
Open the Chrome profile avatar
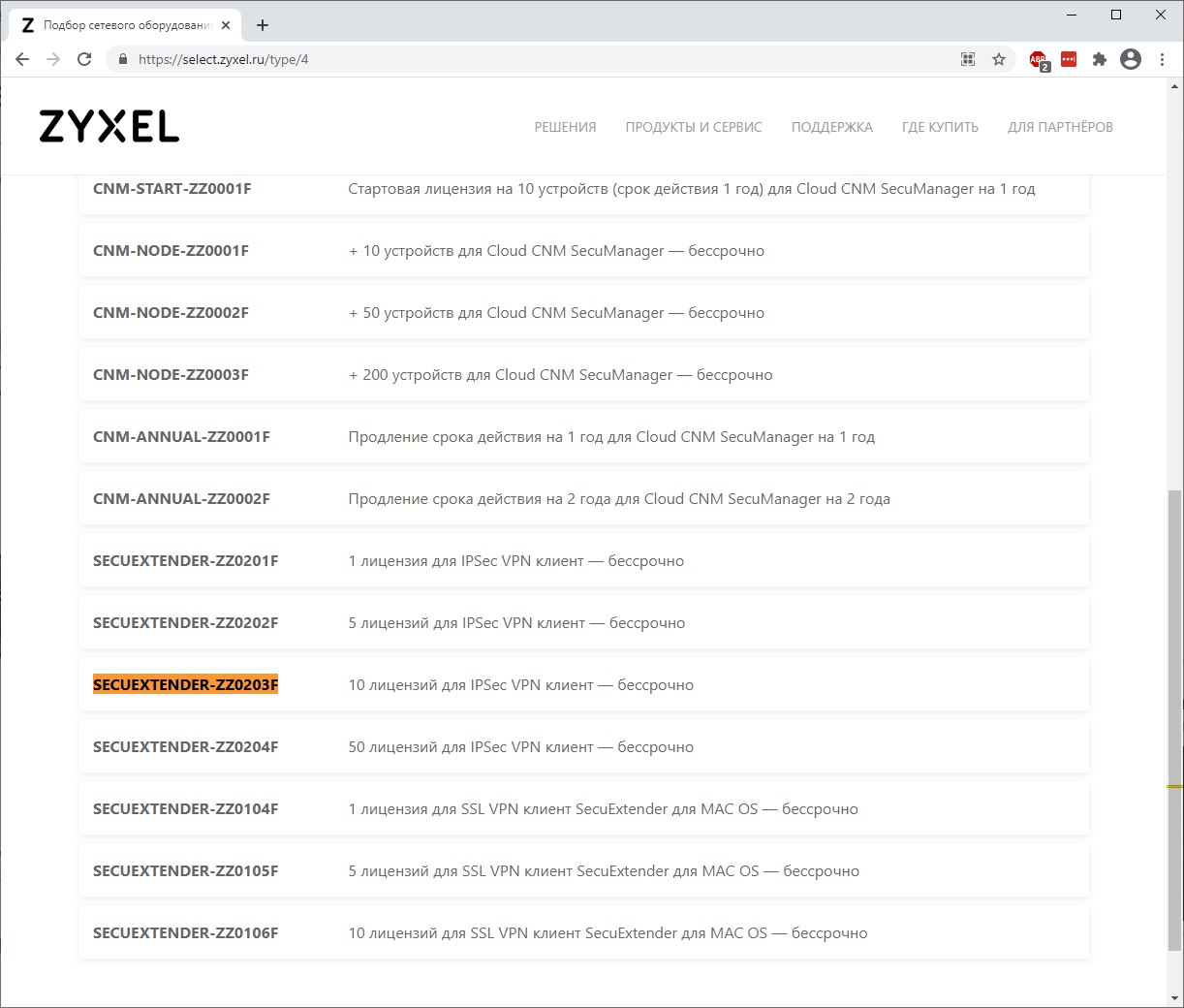tap(1131, 59)
